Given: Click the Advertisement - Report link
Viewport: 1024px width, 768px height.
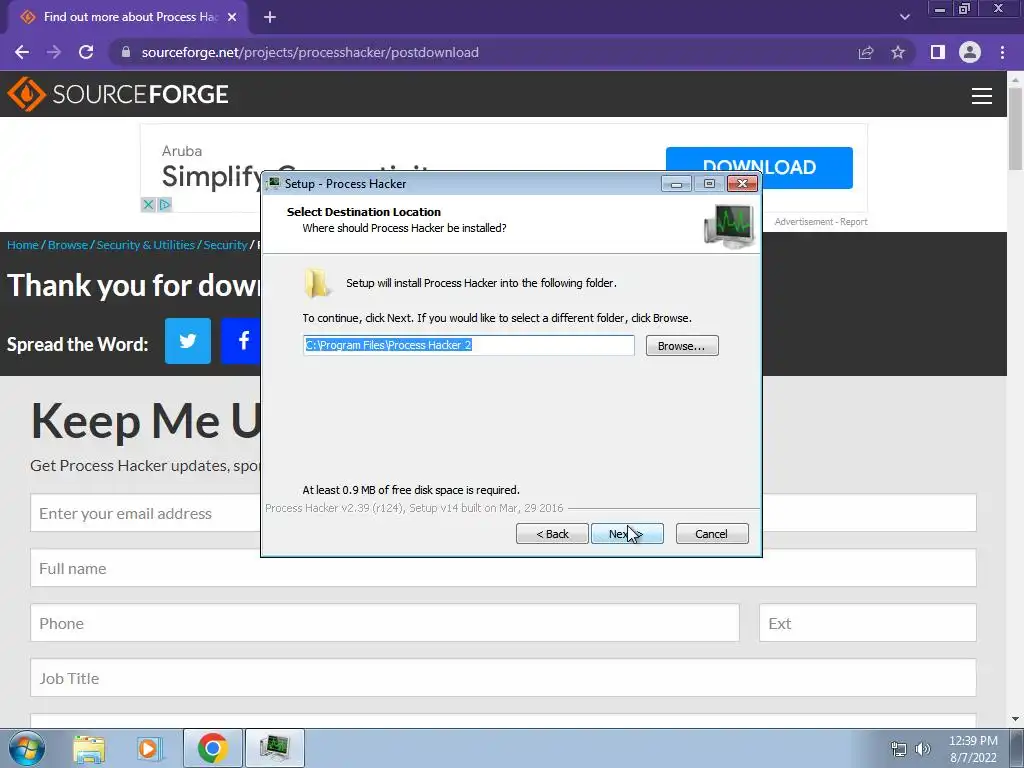Looking at the screenshot, I should coord(821,222).
